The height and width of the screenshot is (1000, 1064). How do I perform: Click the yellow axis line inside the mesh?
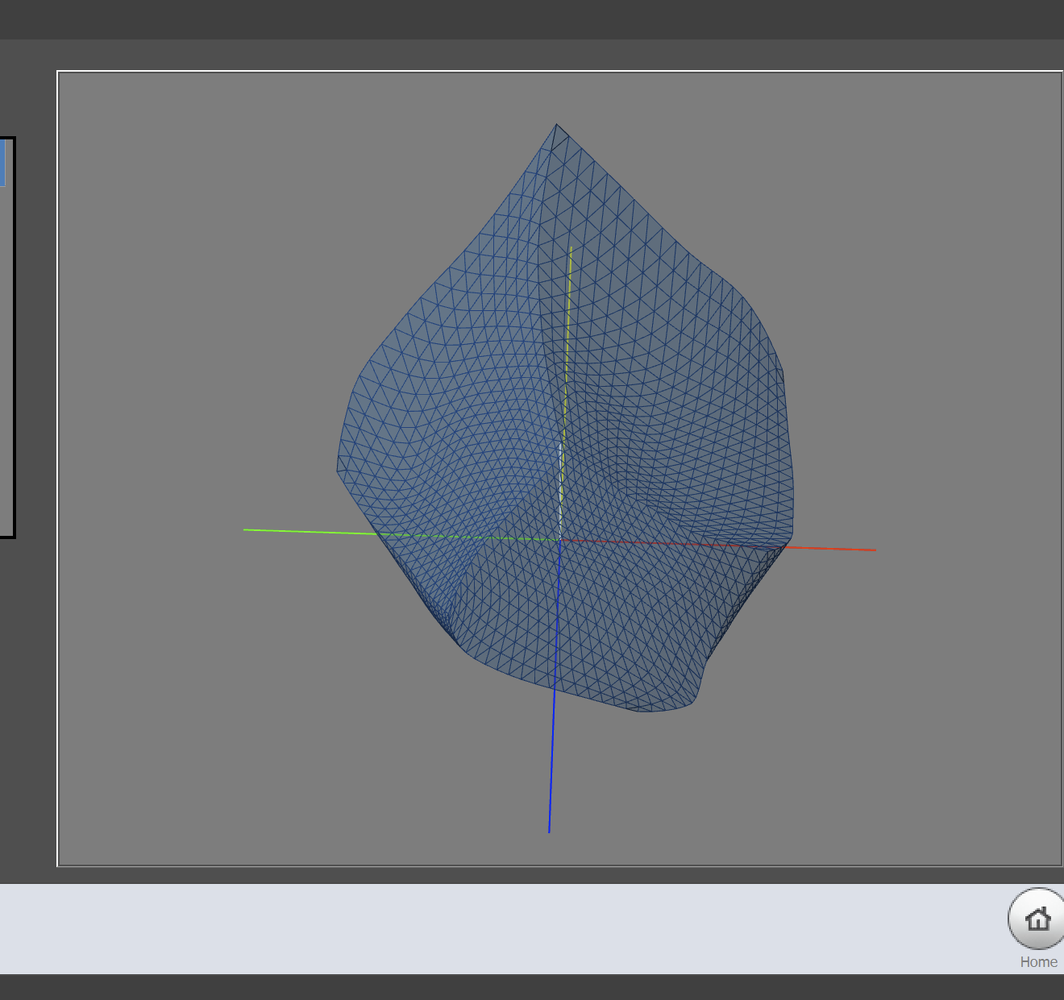click(568, 320)
